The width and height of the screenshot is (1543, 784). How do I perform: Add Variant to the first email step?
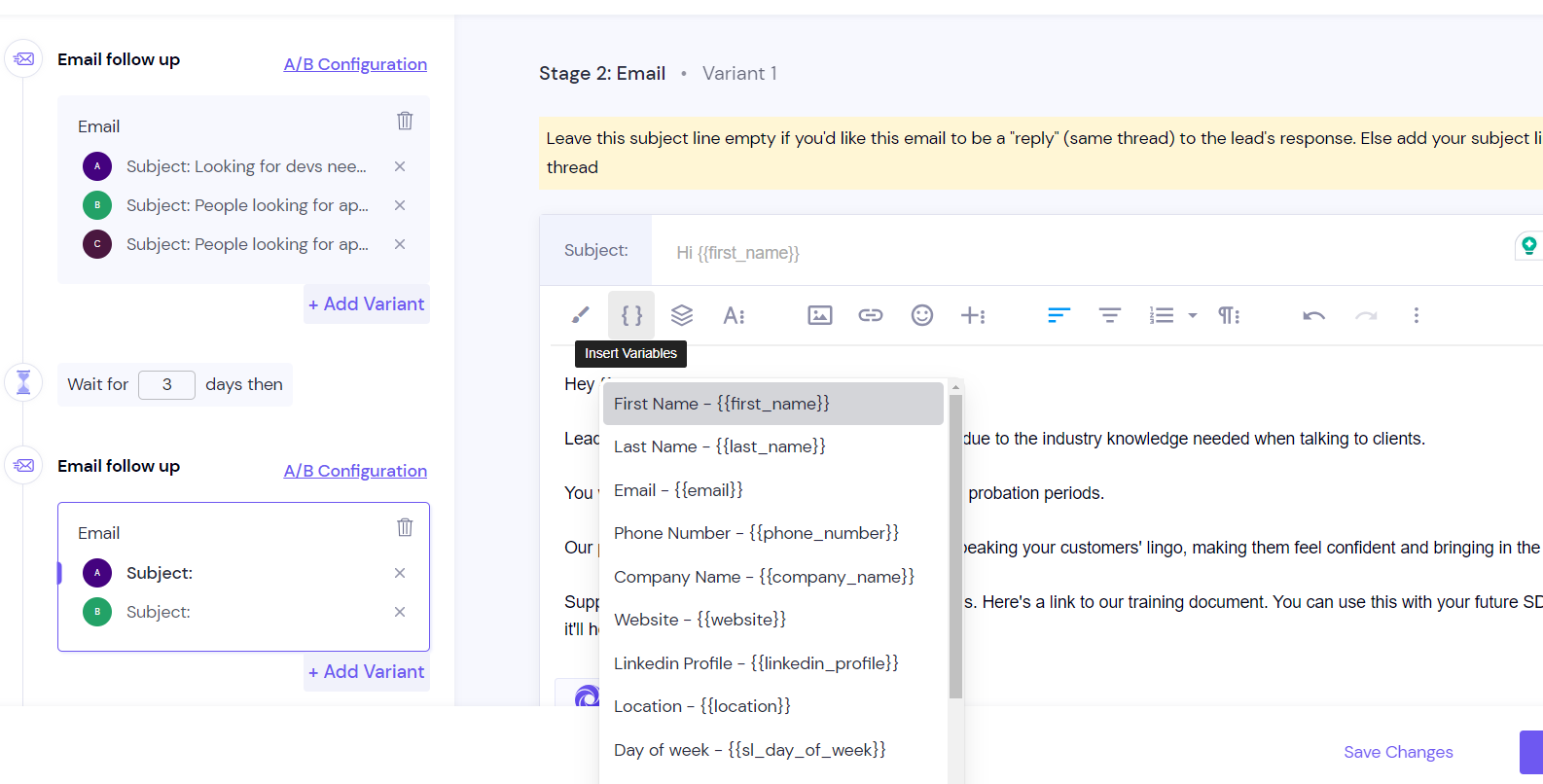[366, 304]
